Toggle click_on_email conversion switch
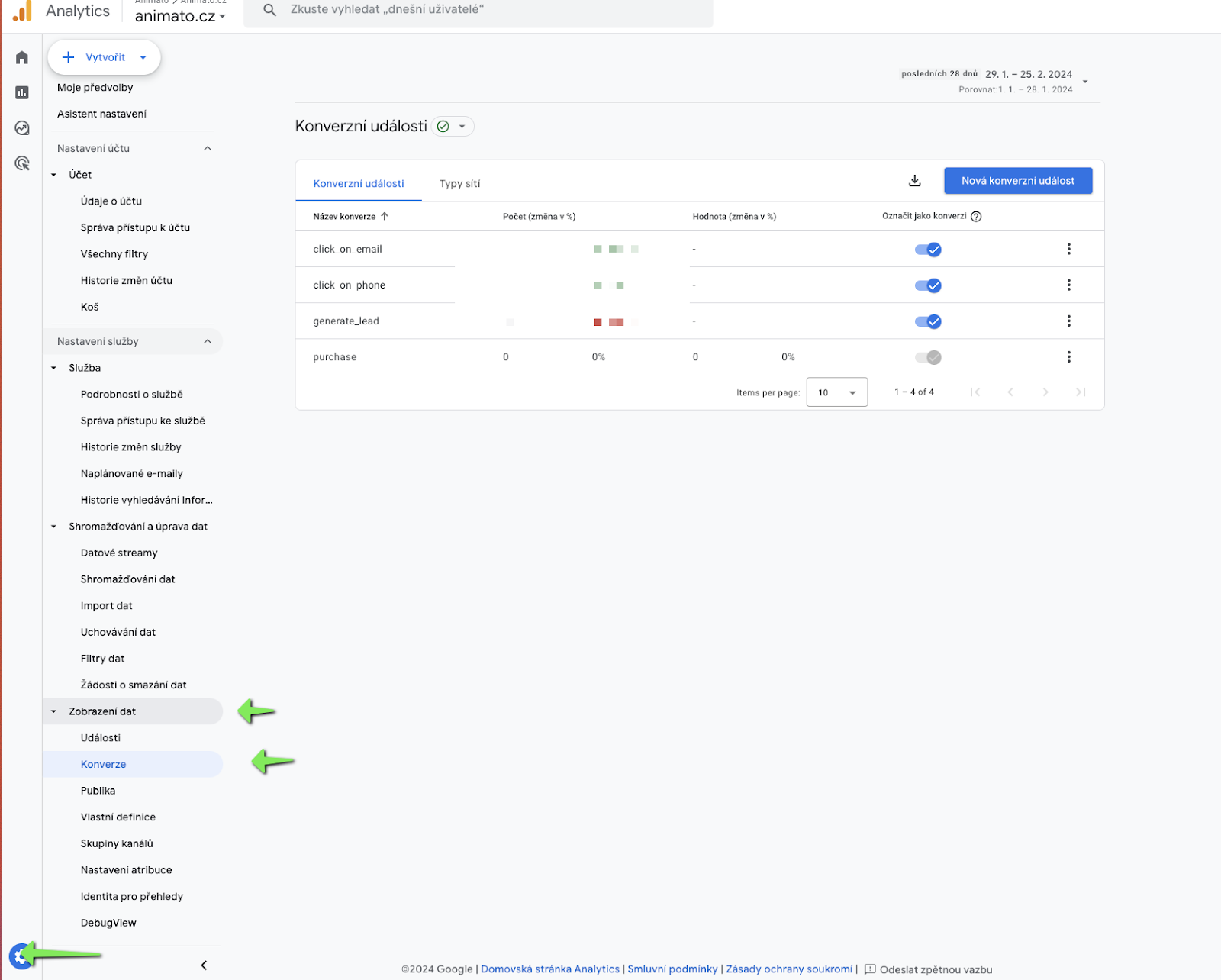1221x980 pixels. pyautogui.click(x=928, y=250)
